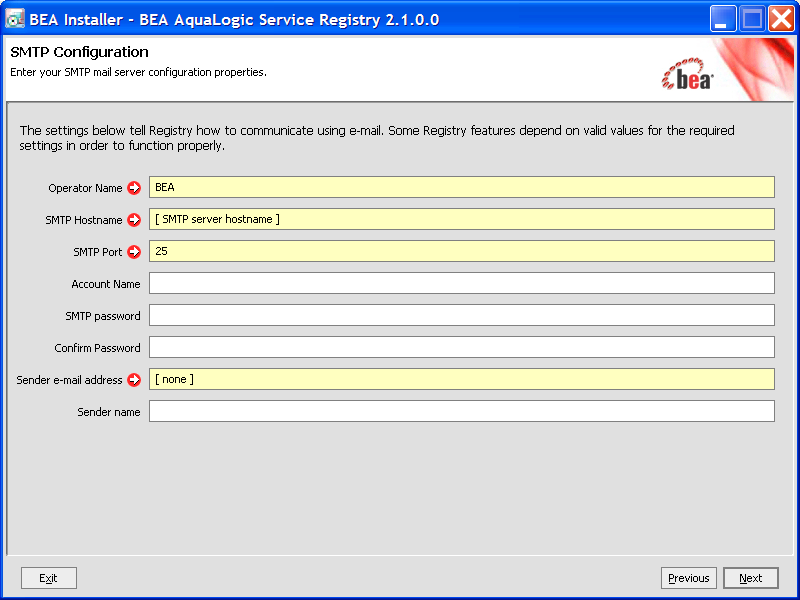The width and height of the screenshot is (800, 600).
Task: Click the Operator Name label
Action: pyautogui.click(x=85, y=188)
